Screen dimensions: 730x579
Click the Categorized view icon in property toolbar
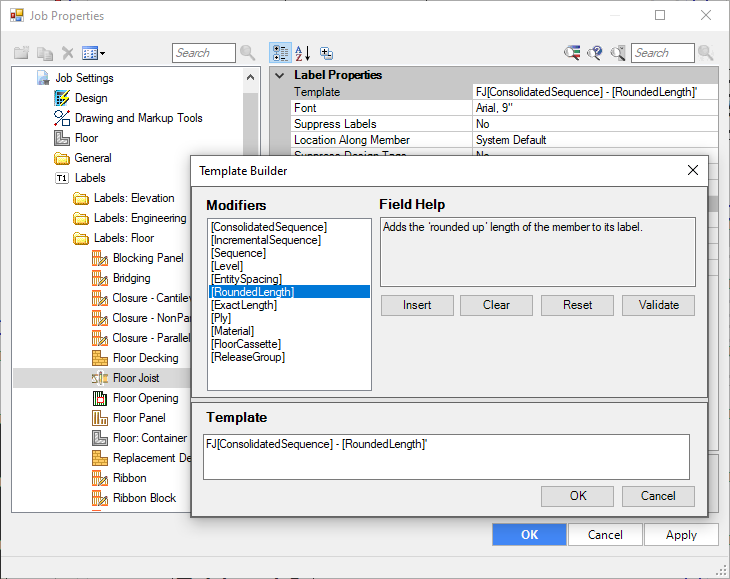tap(280, 53)
